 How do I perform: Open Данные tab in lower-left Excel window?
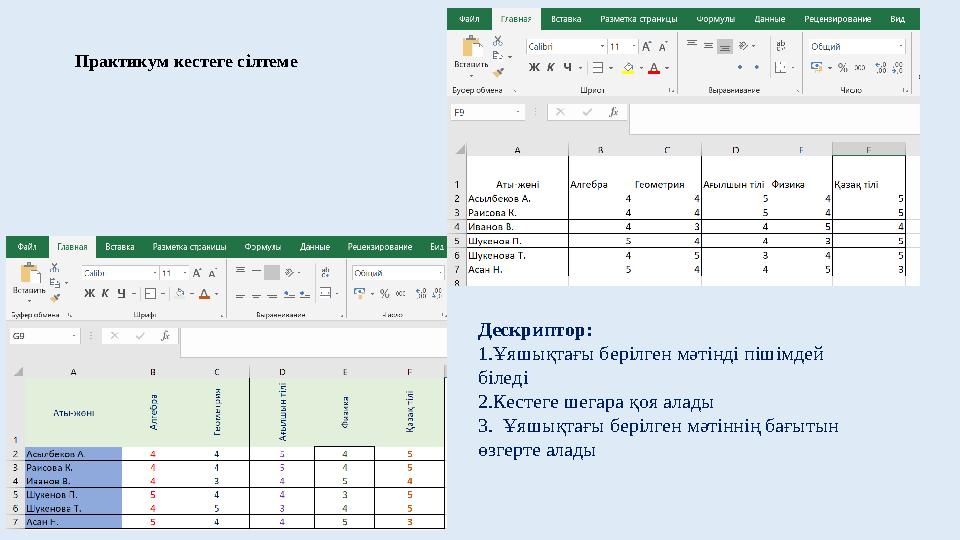pyautogui.click(x=315, y=247)
